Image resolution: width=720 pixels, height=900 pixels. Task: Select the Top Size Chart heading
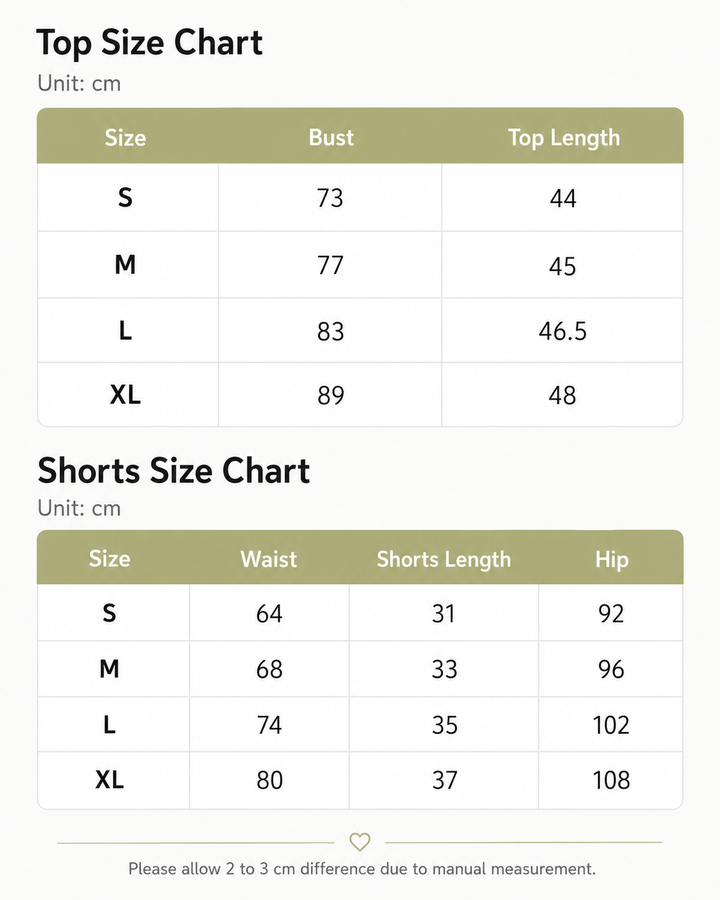pyautogui.click(x=149, y=43)
